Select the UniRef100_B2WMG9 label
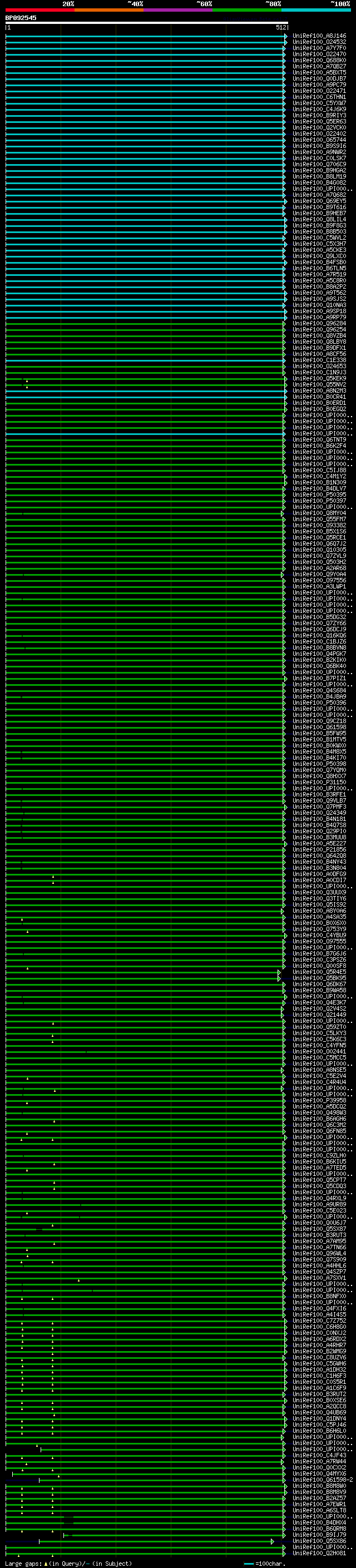 pos(319,1351)
